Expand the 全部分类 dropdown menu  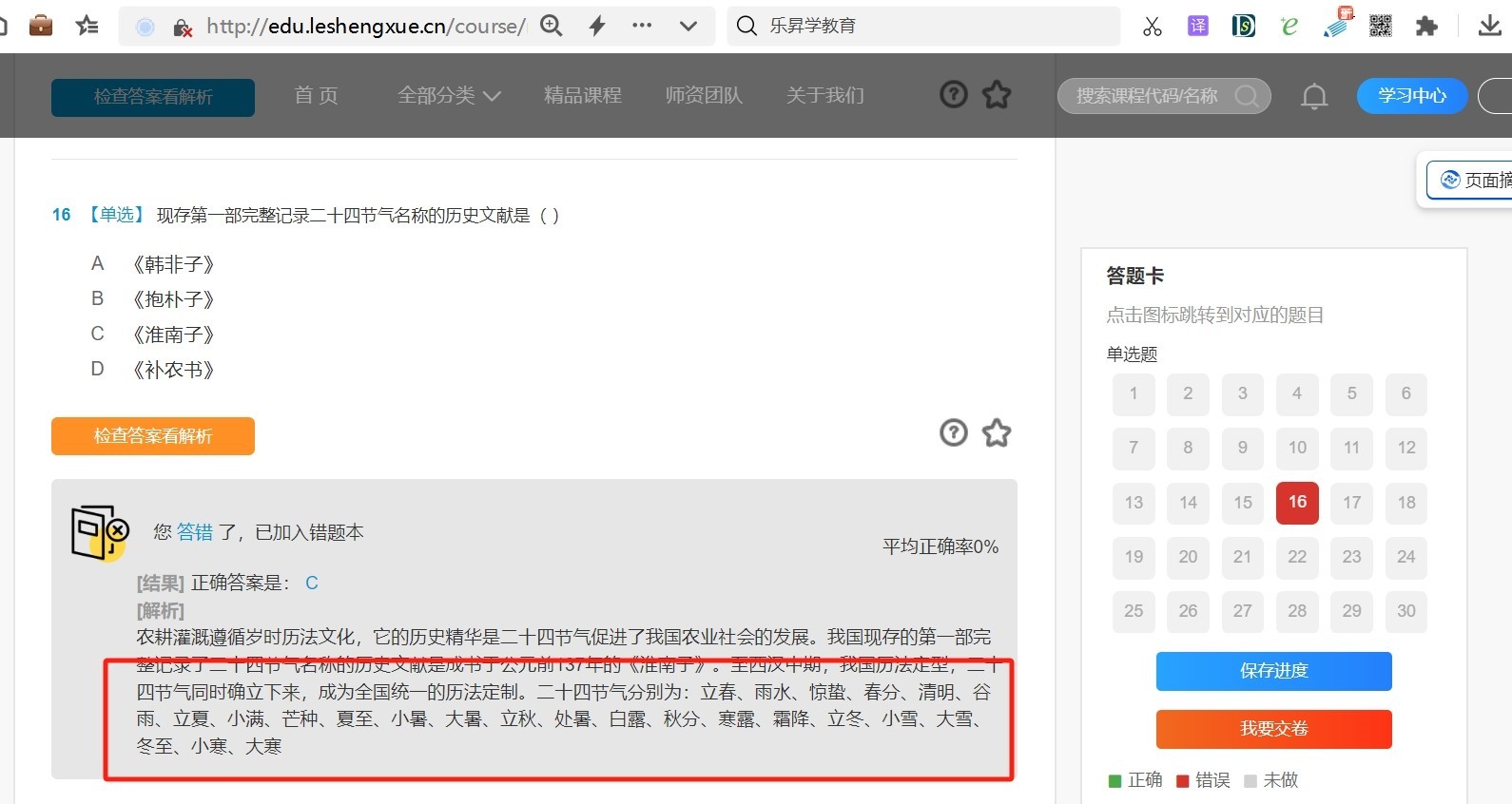pos(449,95)
